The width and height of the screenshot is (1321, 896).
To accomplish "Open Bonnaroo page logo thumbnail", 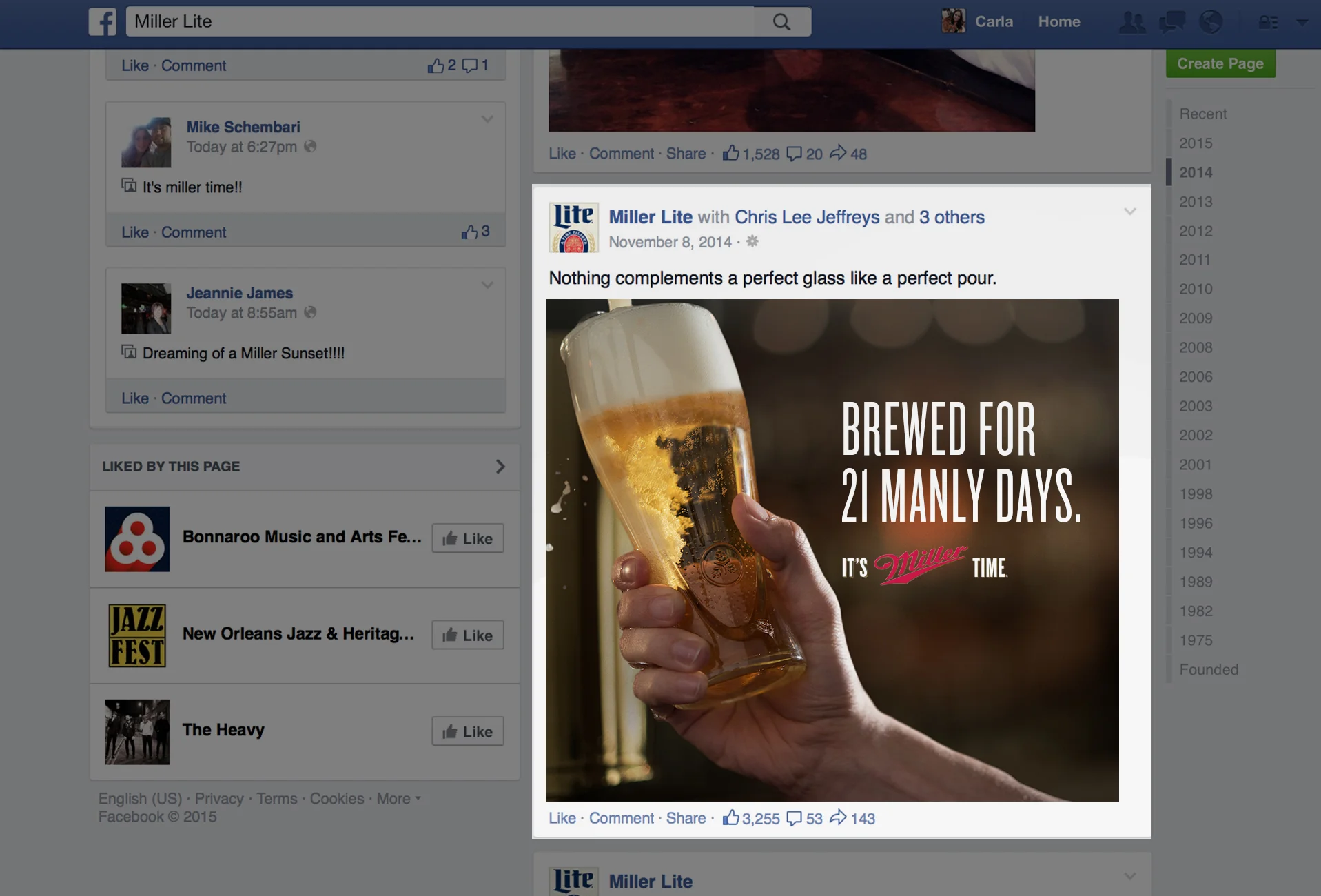I will [x=137, y=539].
